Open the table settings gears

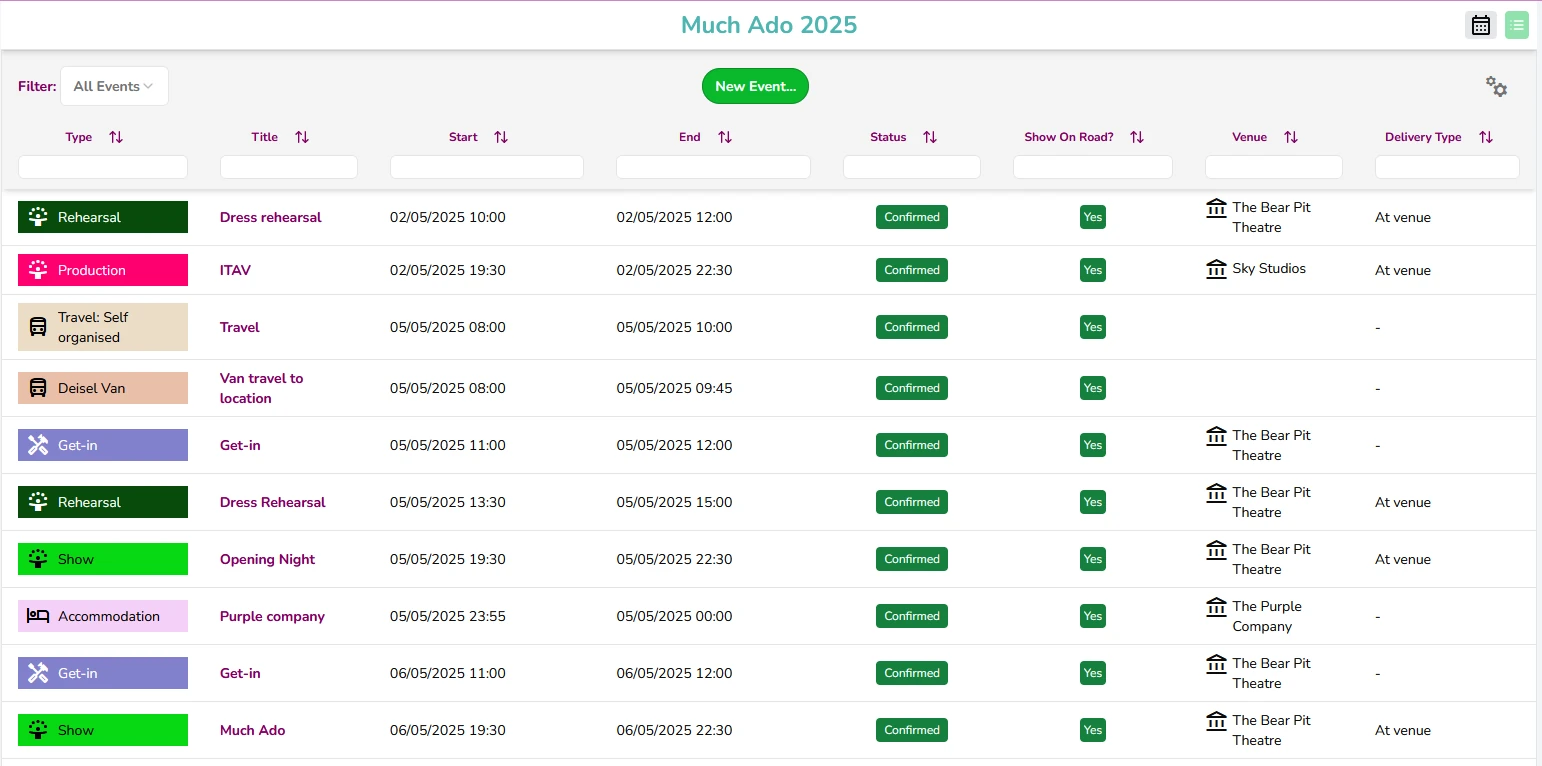(x=1496, y=87)
